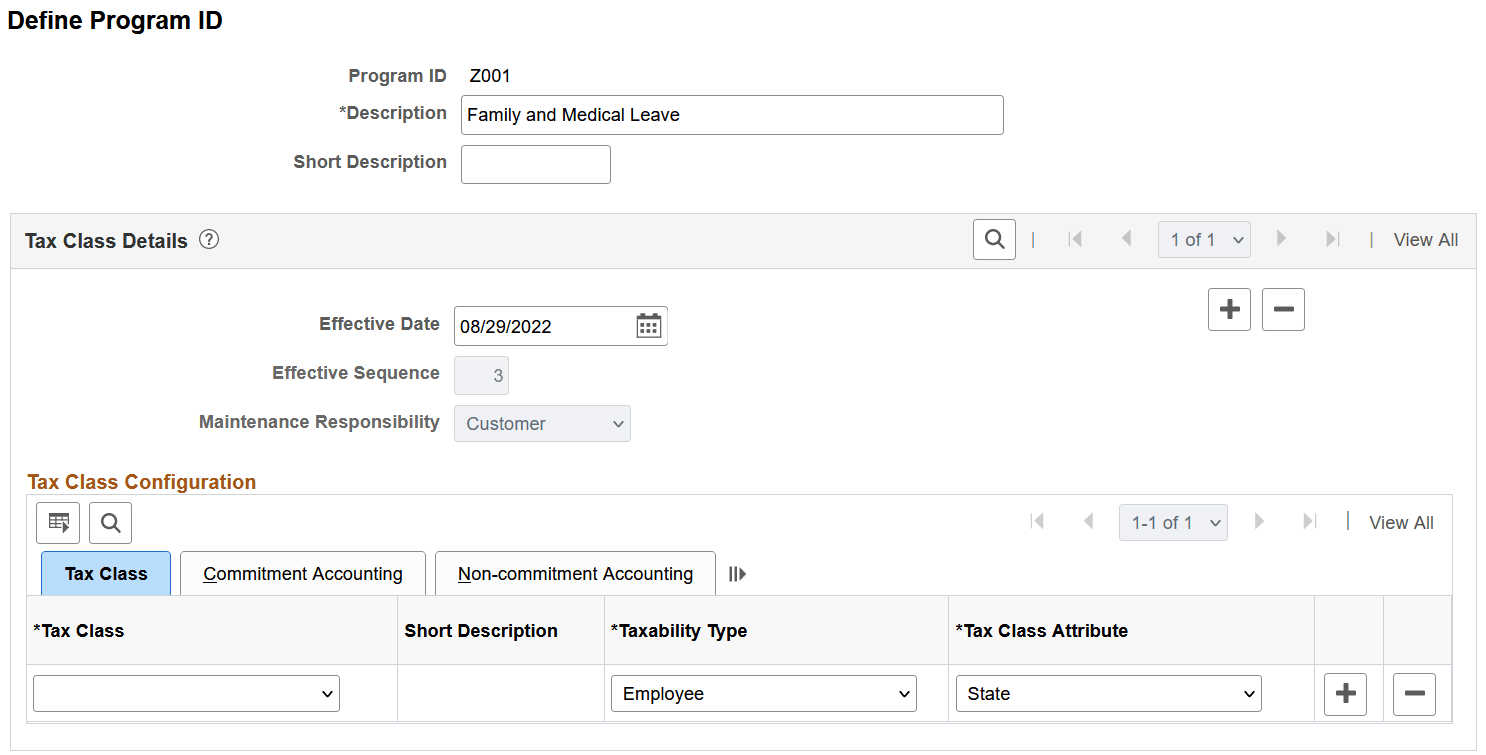Screen dimensions: 1486x755
Task: Click the previous row arrow in Tax Class Configuration
Action: click(1089, 521)
